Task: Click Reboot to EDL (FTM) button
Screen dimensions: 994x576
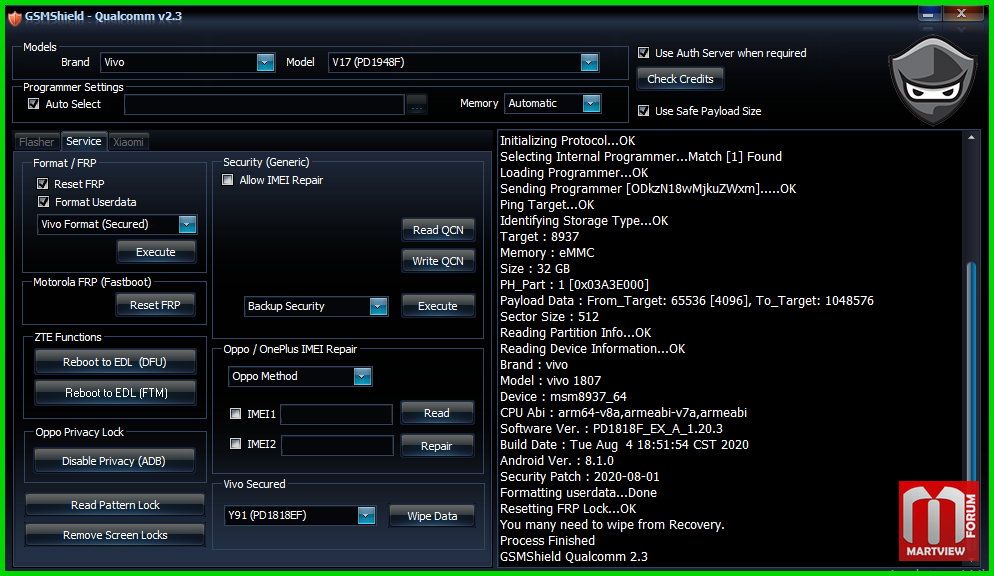Action: (115, 393)
